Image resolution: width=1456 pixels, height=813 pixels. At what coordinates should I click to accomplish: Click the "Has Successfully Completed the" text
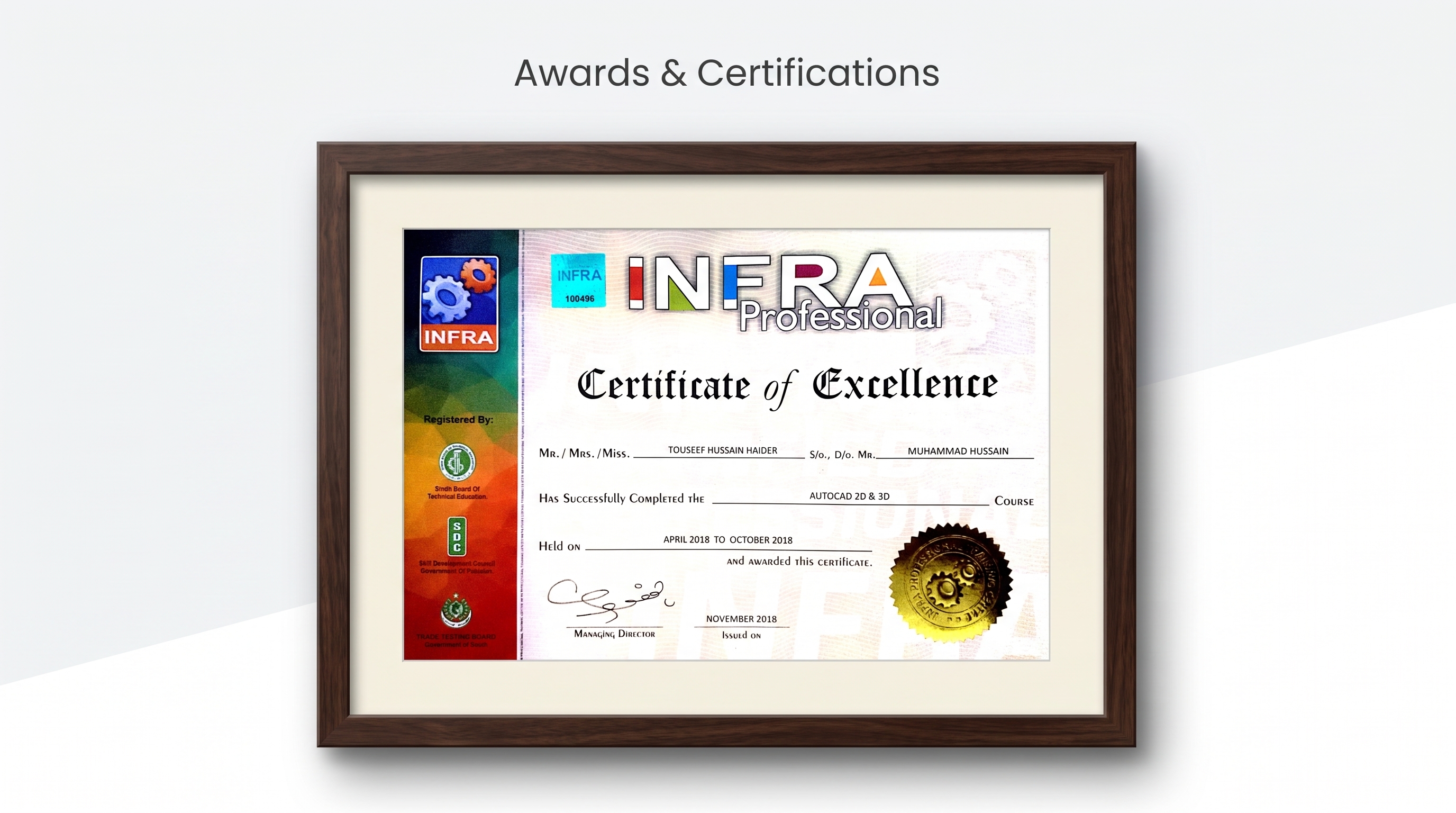click(x=621, y=498)
